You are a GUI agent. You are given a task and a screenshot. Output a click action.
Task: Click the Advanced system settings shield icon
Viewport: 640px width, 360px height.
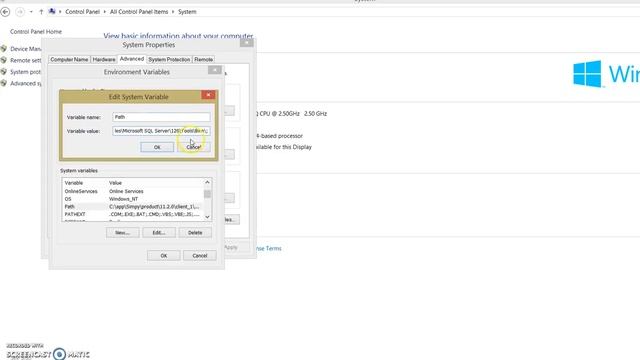(x=4, y=83)
